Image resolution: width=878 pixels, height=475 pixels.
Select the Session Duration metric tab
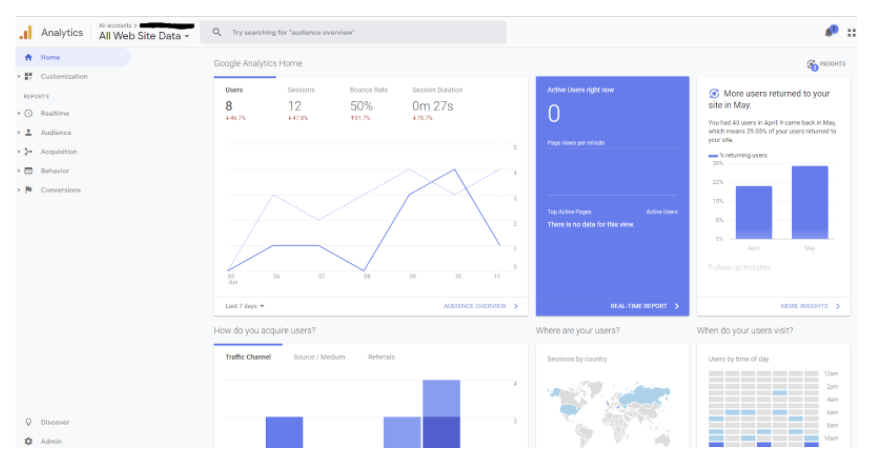coord(437,104)
